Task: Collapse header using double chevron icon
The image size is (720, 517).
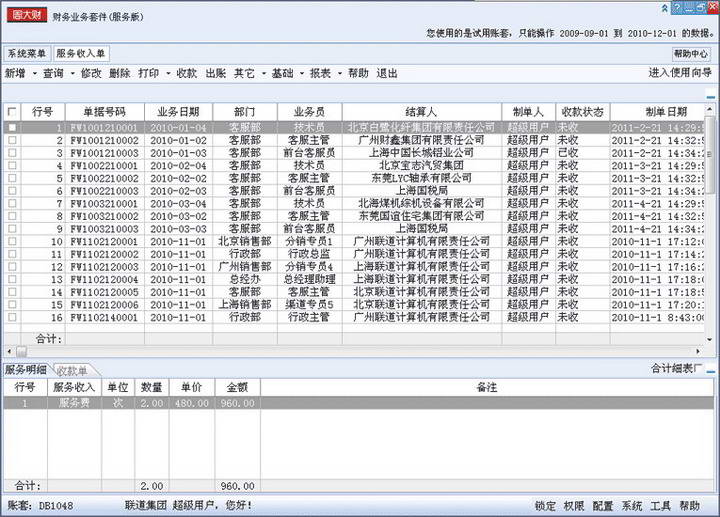Action: click(x=664, y=8)
